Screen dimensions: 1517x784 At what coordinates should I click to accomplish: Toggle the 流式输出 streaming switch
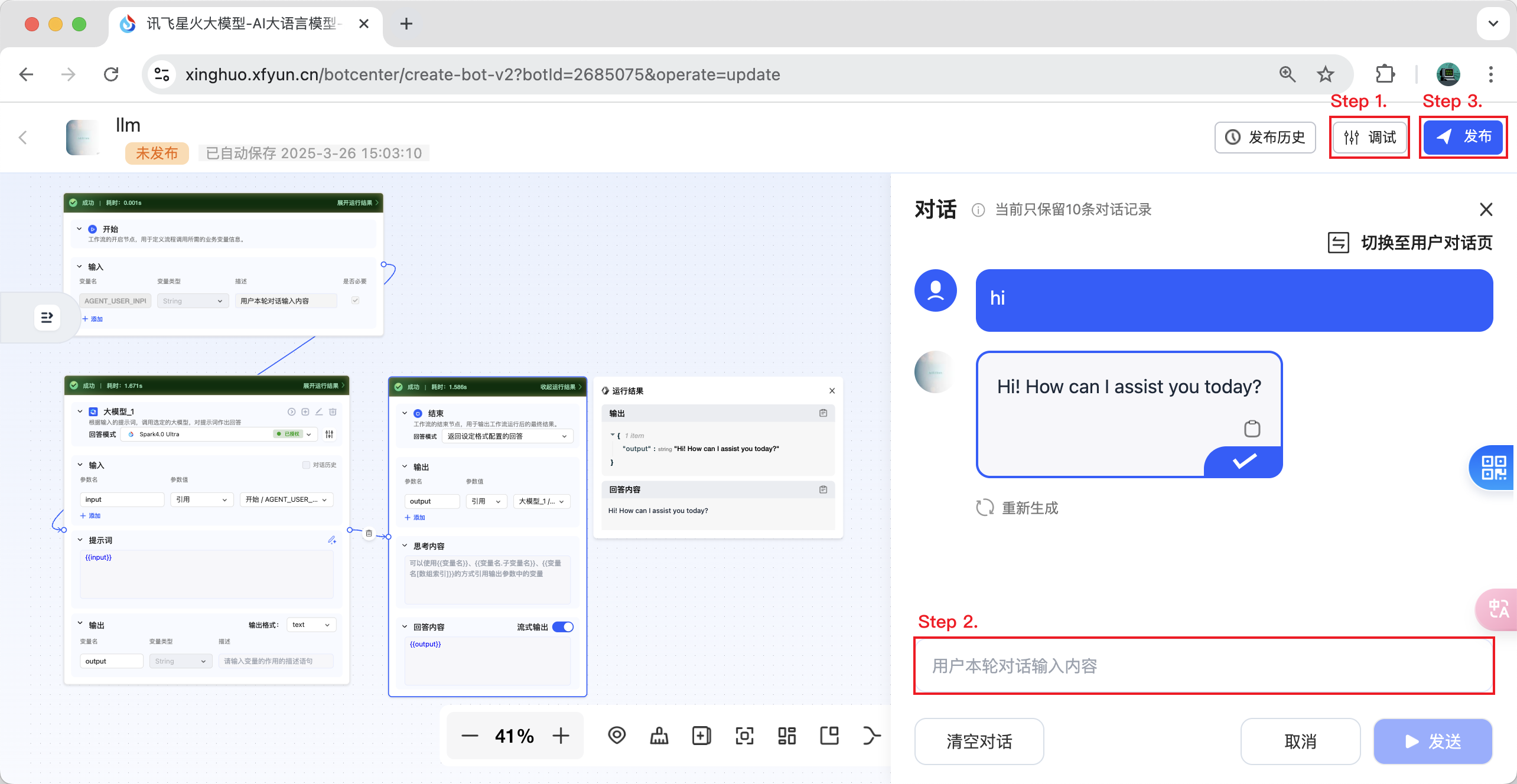pyautogui.click(x=563, y=627)
